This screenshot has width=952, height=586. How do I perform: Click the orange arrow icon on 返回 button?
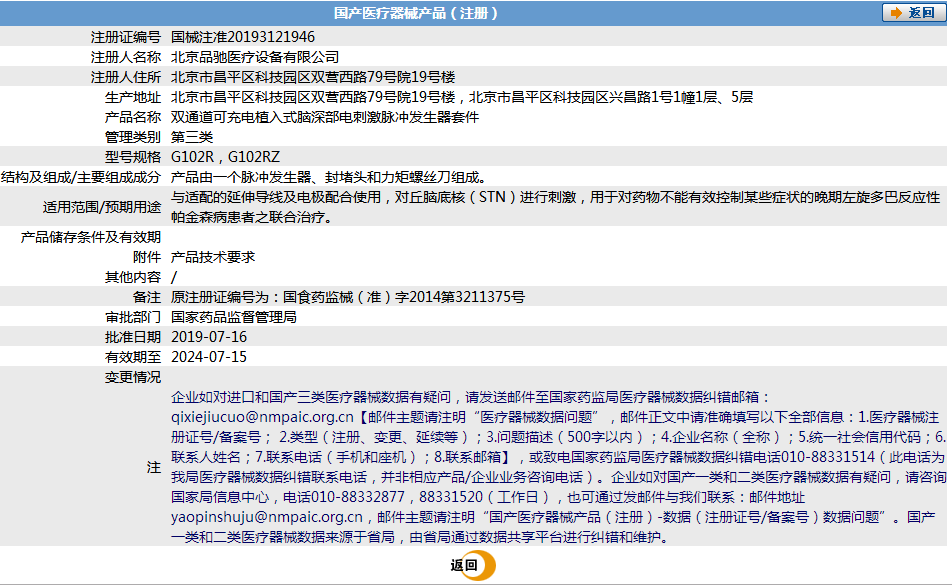click(x=898, y=12)
